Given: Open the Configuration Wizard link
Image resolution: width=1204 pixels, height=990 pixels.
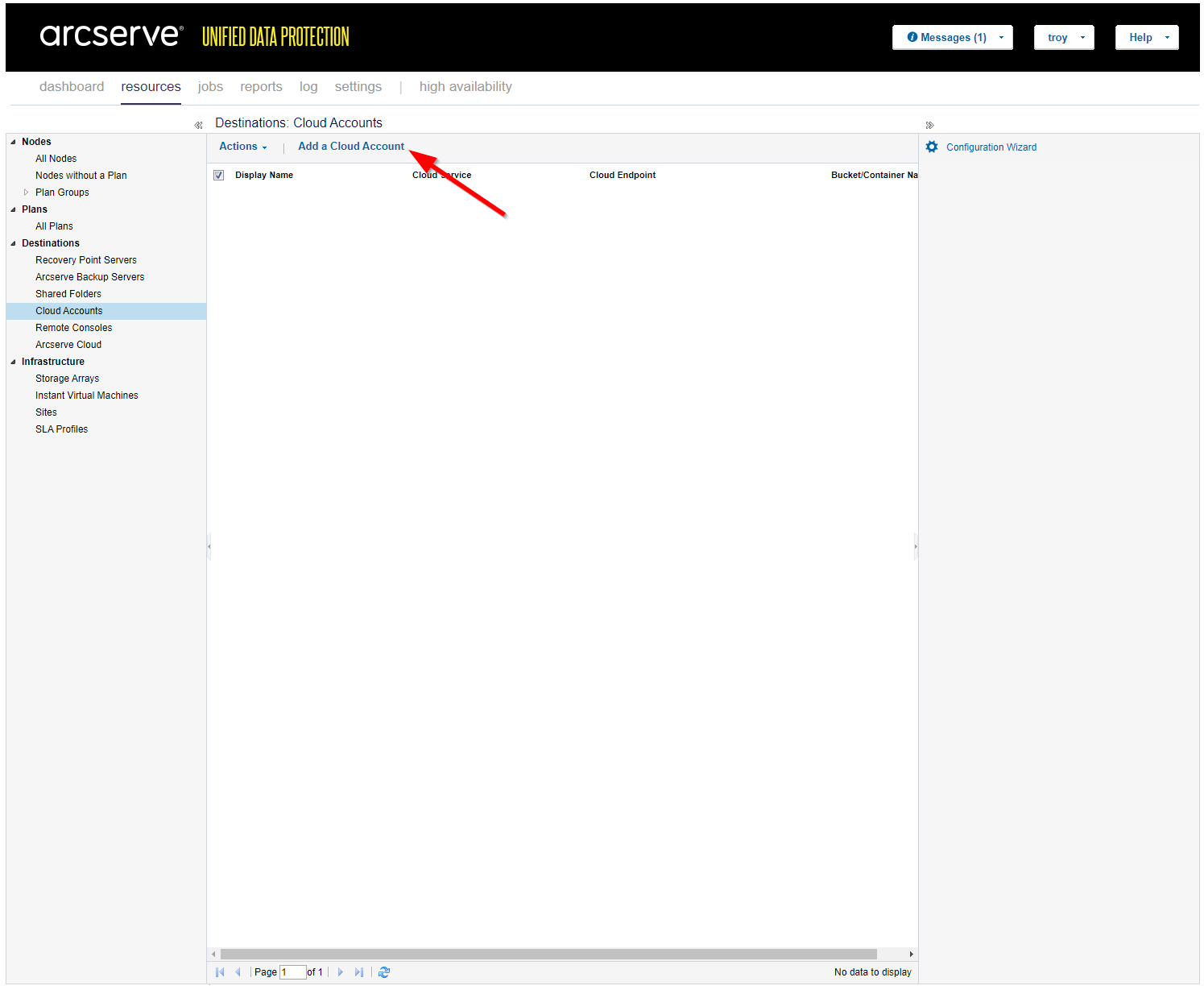Looking at the screenshot, I should point(991,147).
